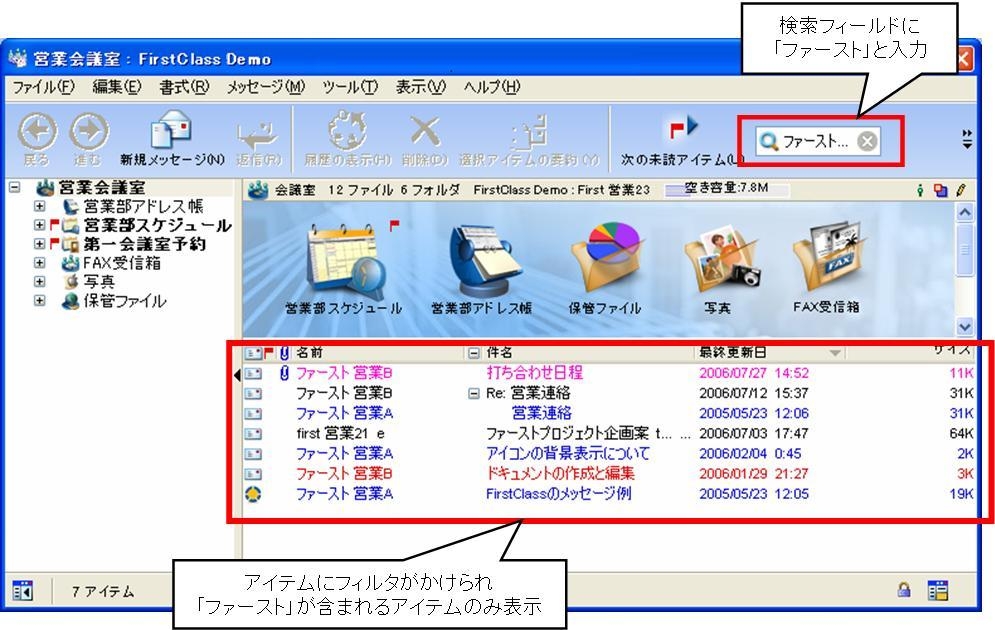
Task: Open the ツール(T) menu
Action: pos(350,87)
